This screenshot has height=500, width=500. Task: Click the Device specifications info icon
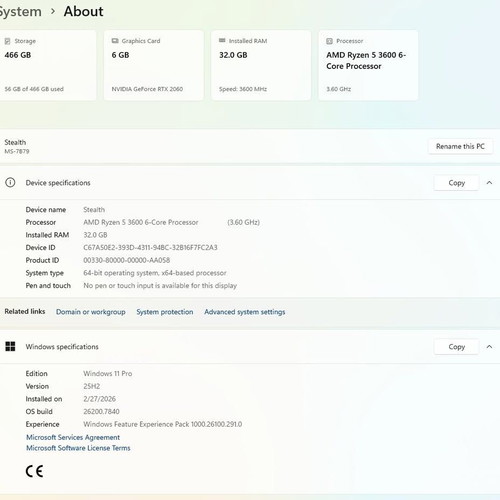[10, 182]
